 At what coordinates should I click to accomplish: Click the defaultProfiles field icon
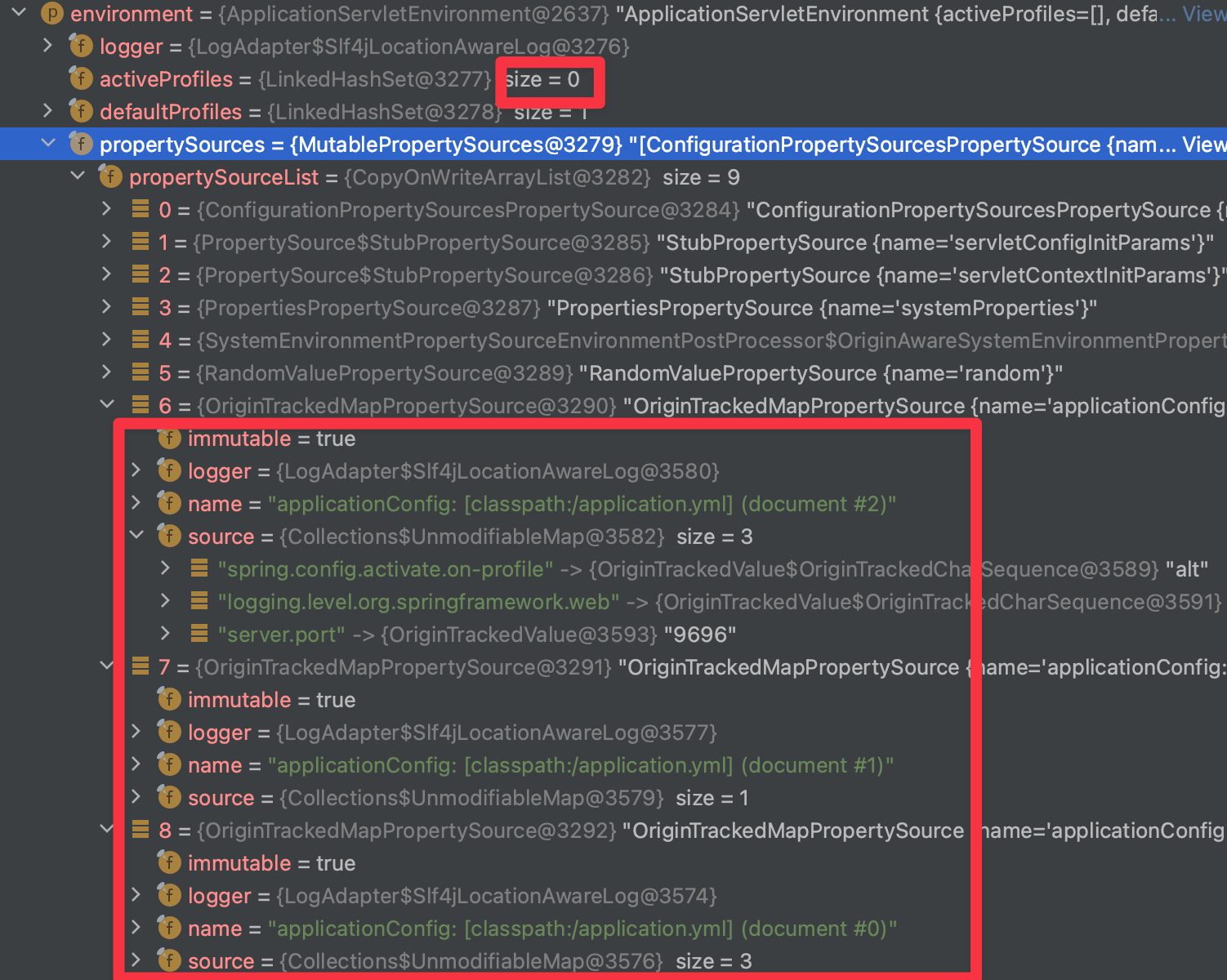[x=81, y=112]
